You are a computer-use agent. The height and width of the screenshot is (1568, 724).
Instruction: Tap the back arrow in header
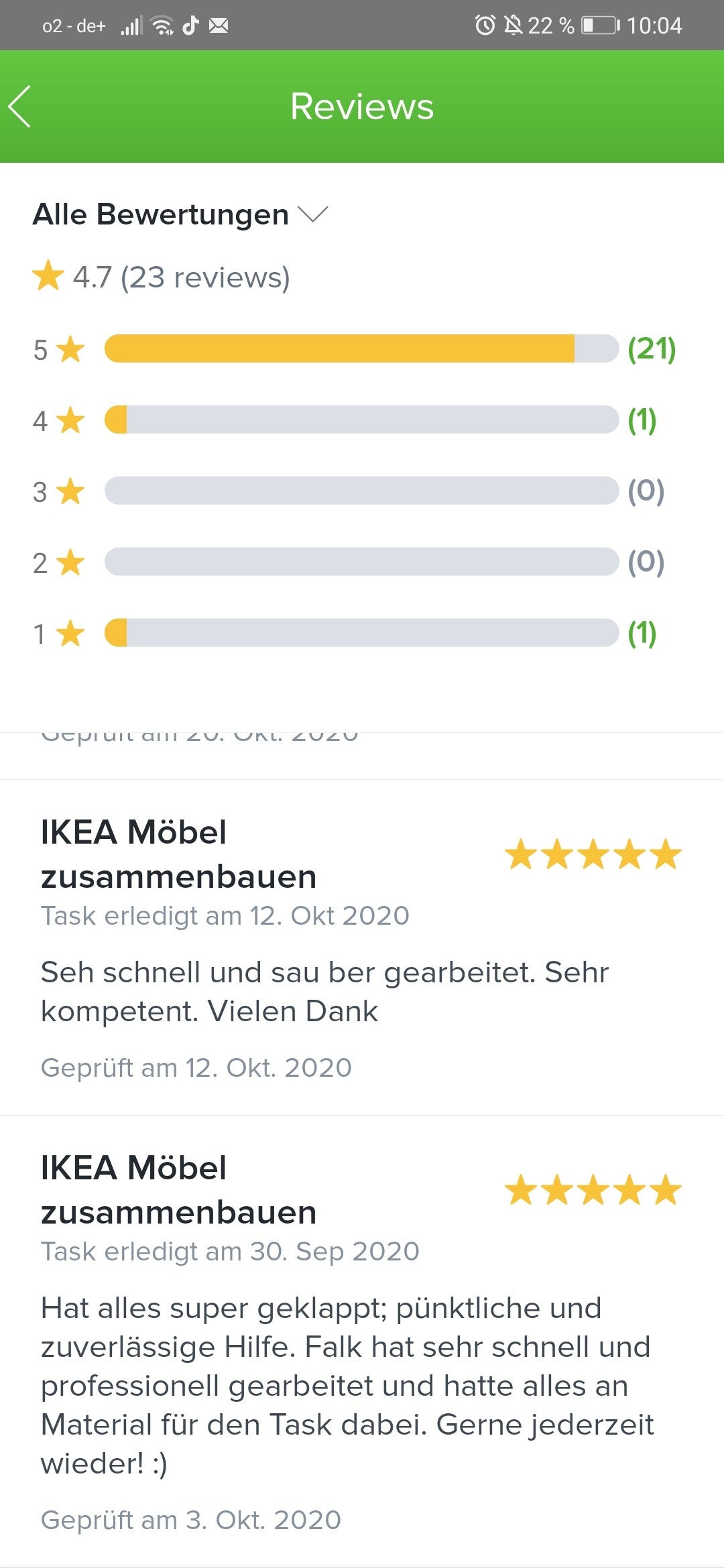coord(20,107)
